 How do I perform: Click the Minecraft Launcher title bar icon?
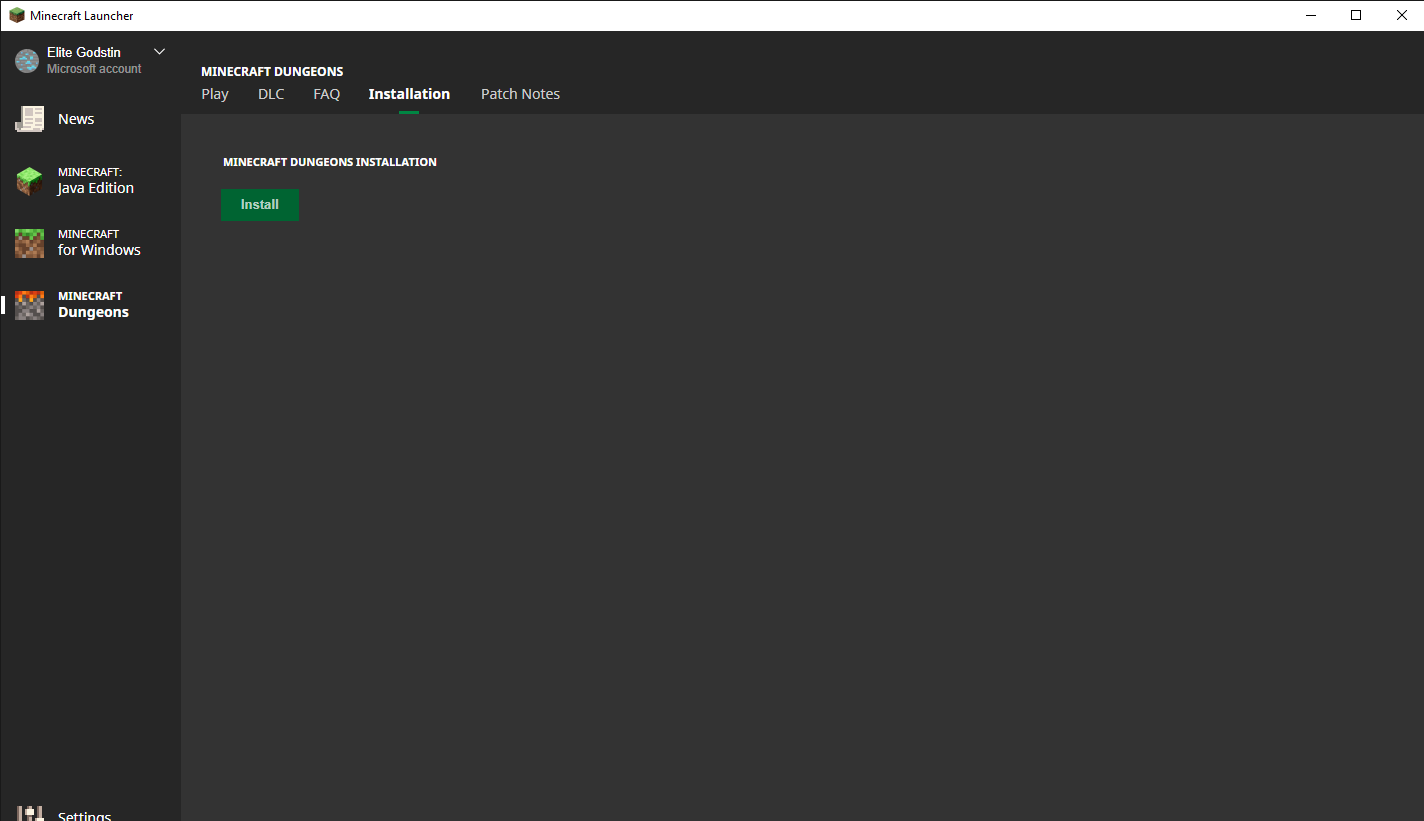(17, 15)
